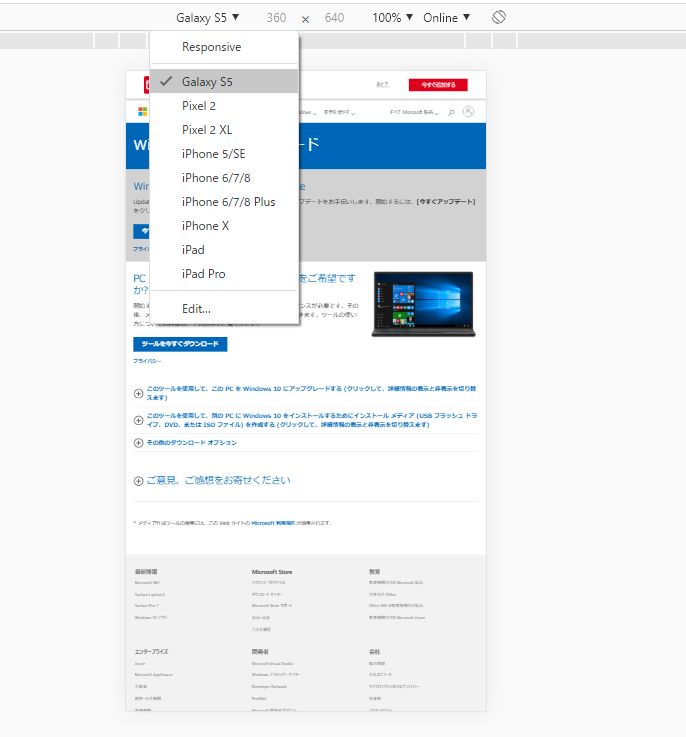Click the 会社 footer heading
686x737 pixels.
tap(374, 652)
